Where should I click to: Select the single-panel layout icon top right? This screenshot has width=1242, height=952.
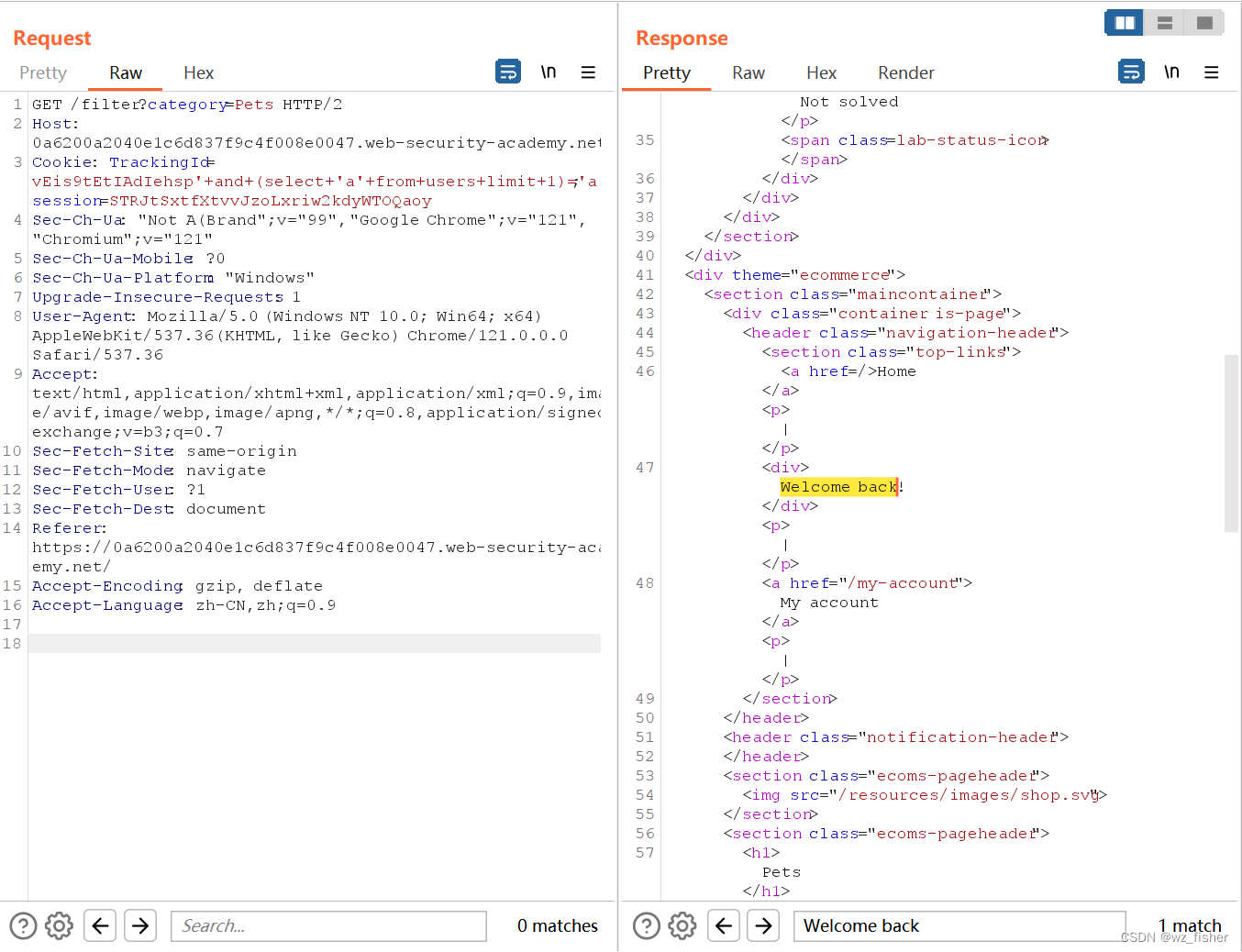(1203, 22)
